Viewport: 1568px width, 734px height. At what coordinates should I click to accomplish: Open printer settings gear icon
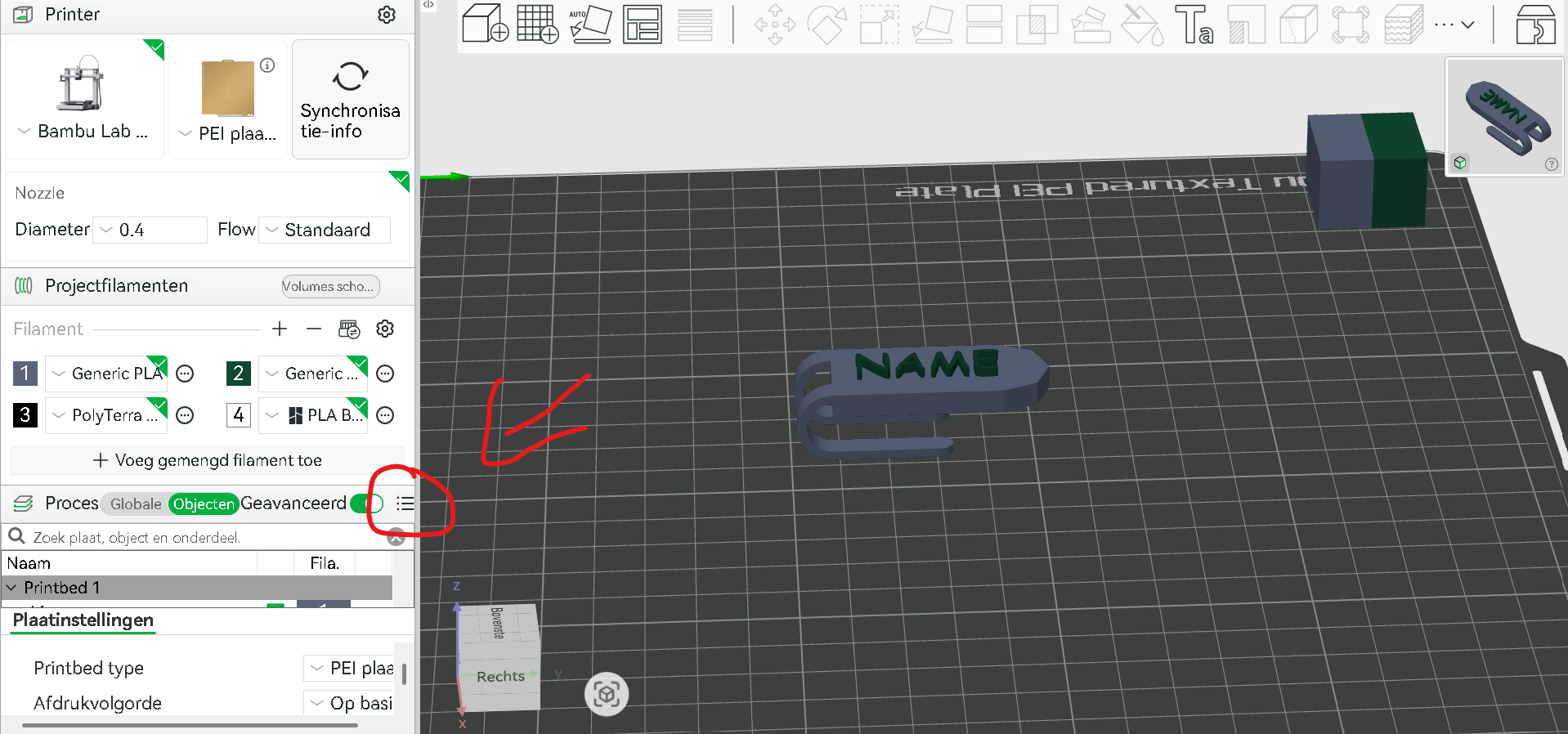click(x=387, y=15)
